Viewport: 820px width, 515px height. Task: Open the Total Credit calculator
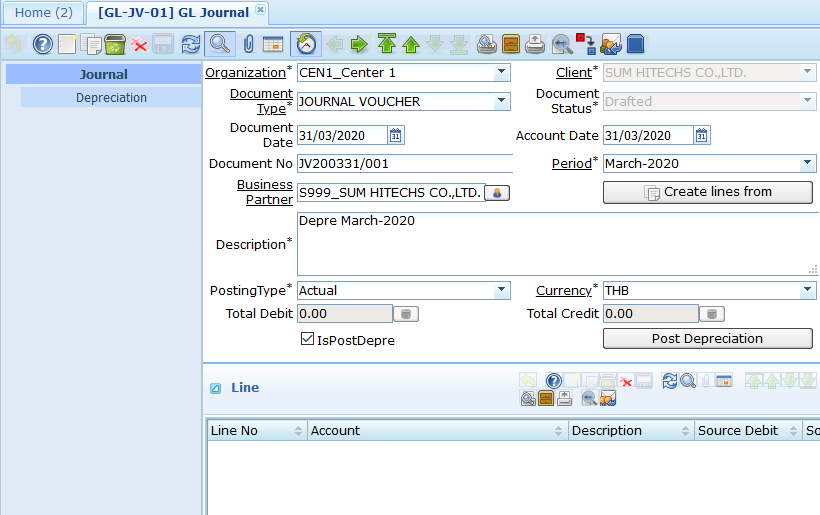pyautogui.click(x=712, y=314)
